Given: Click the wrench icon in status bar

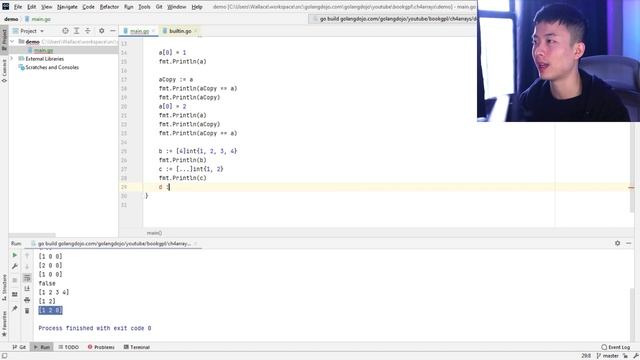Looking at the screenshot, I should [x=636, y=356].
